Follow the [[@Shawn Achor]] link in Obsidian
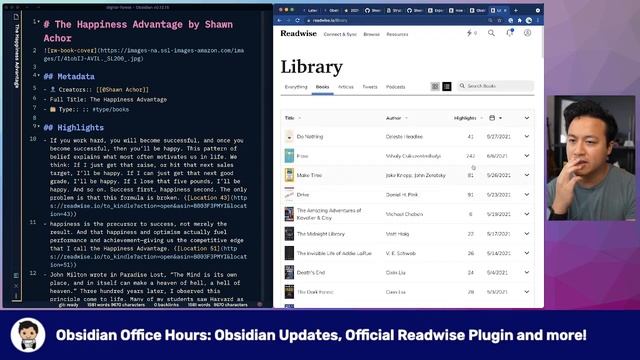The image size is (640, 360). click(122, 89)
